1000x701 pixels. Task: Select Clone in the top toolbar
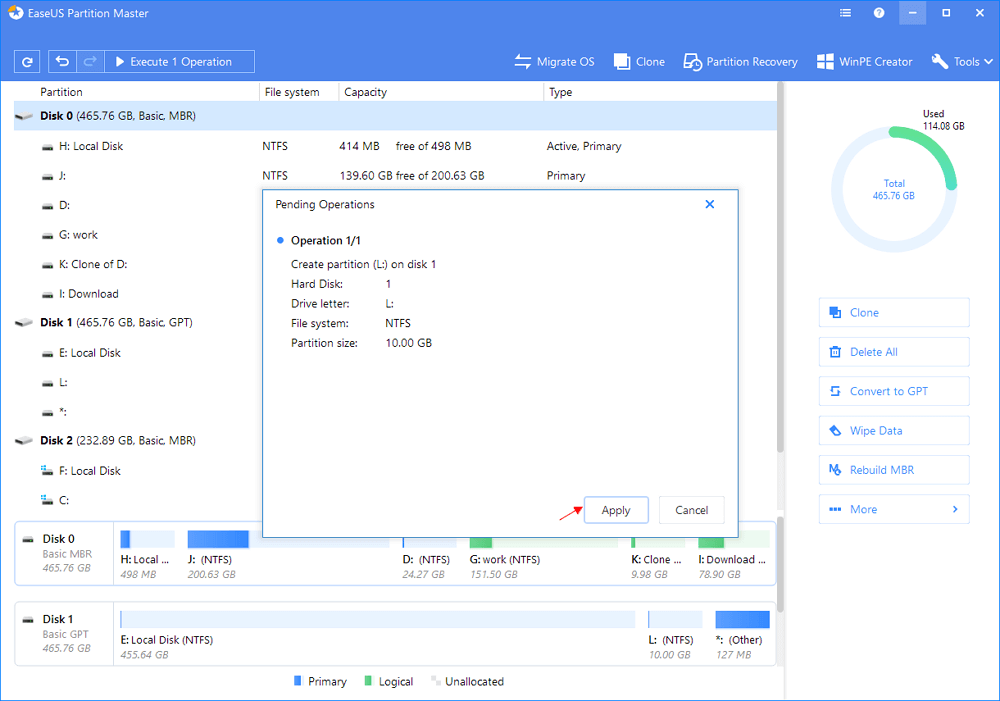(639, 62)
